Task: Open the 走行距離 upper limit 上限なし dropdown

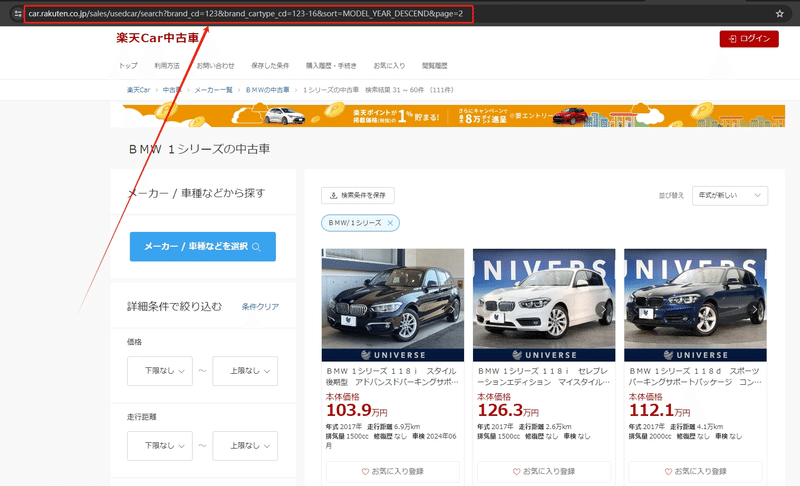Action: pyautogui.click(x=245, y=446)
